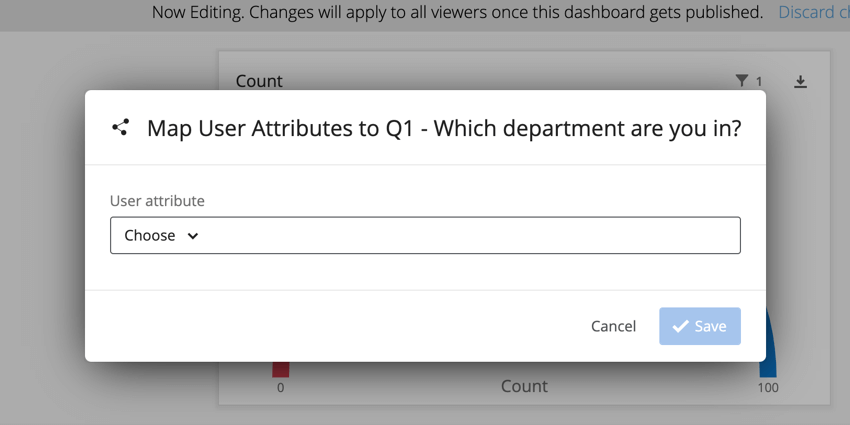The height and width of the screenshot is (425, 850).
Task: Click the chevron arrow next to Choose
Action: click(x=192, y=236)
